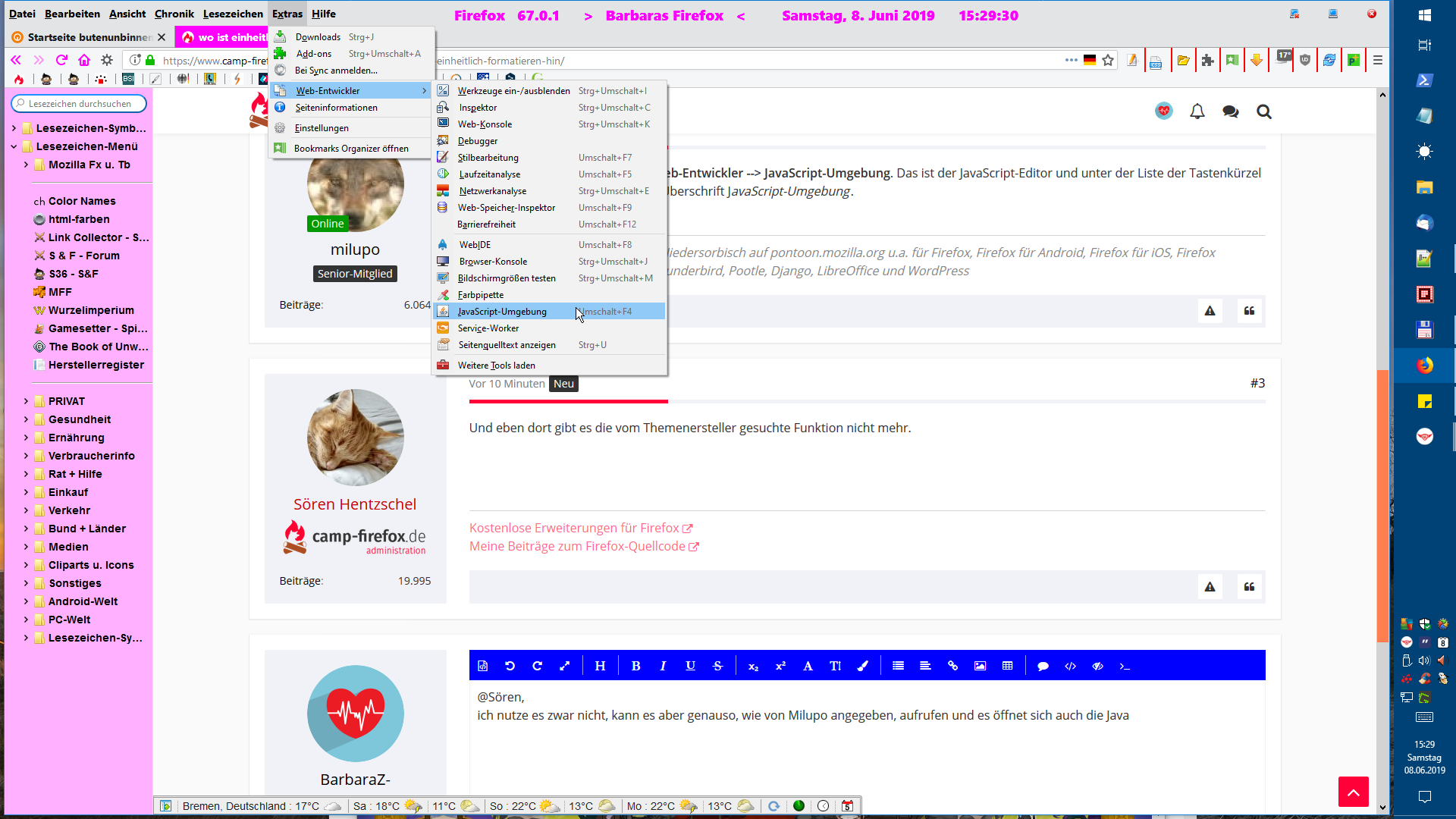Toggle spoiler eye icon in editor
The width and height of the screenshot is (1456, 819).
[x=1097, y=666]
